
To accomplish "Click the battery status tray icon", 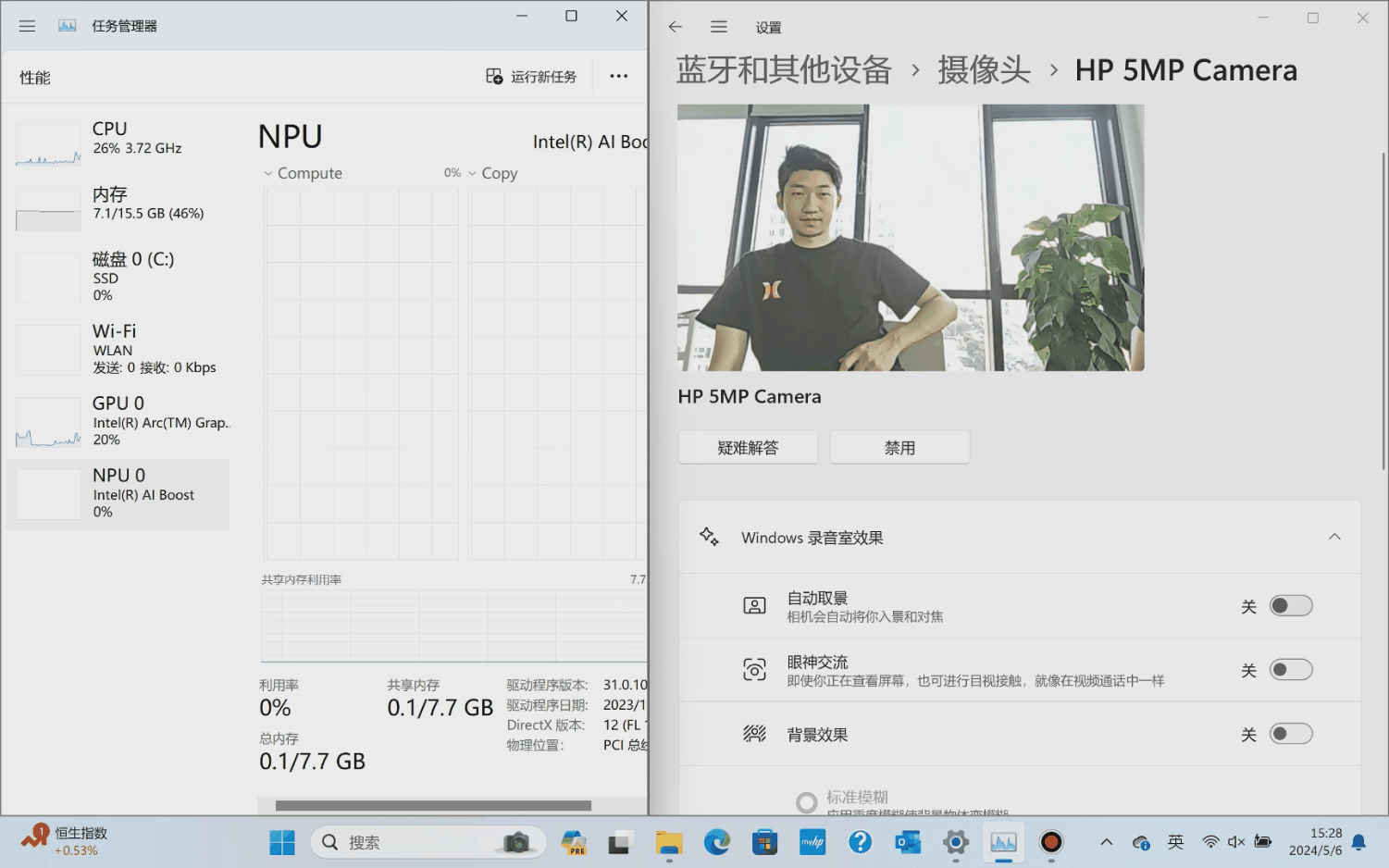I will 1263,842.
